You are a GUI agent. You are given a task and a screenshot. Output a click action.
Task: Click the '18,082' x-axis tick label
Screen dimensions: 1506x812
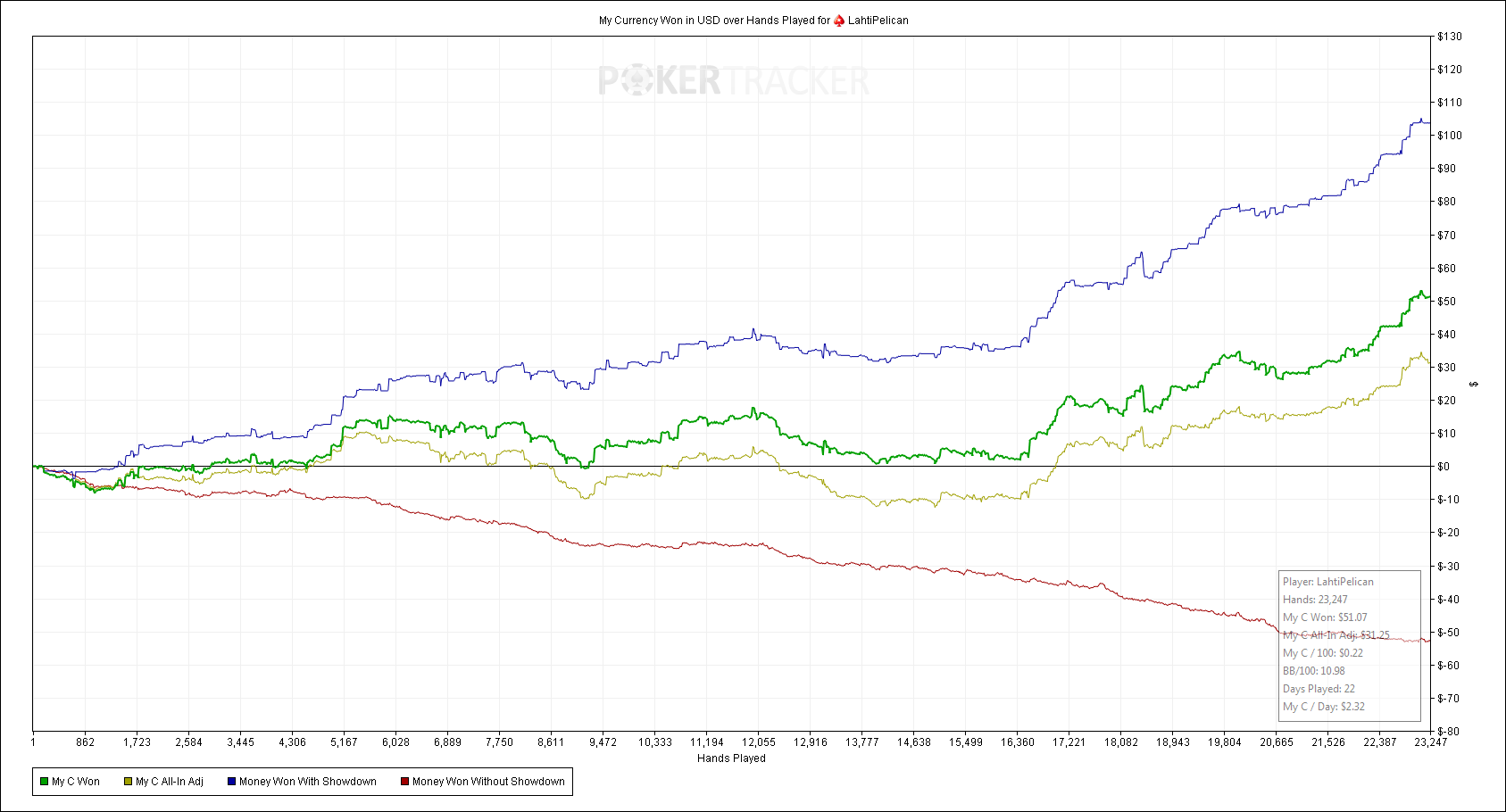pyautogui.click(x=1120, y=742)
